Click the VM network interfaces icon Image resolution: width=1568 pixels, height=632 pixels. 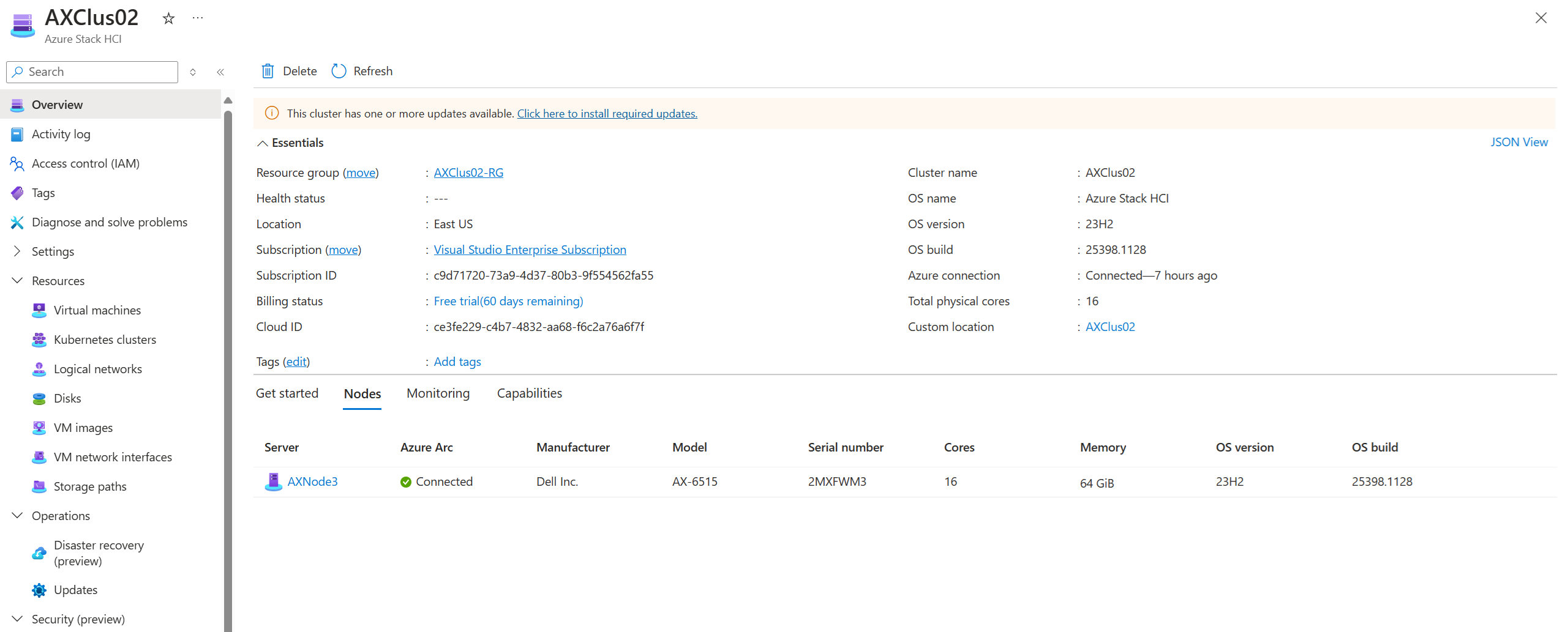pyautogui.click(x=39, y=457)
